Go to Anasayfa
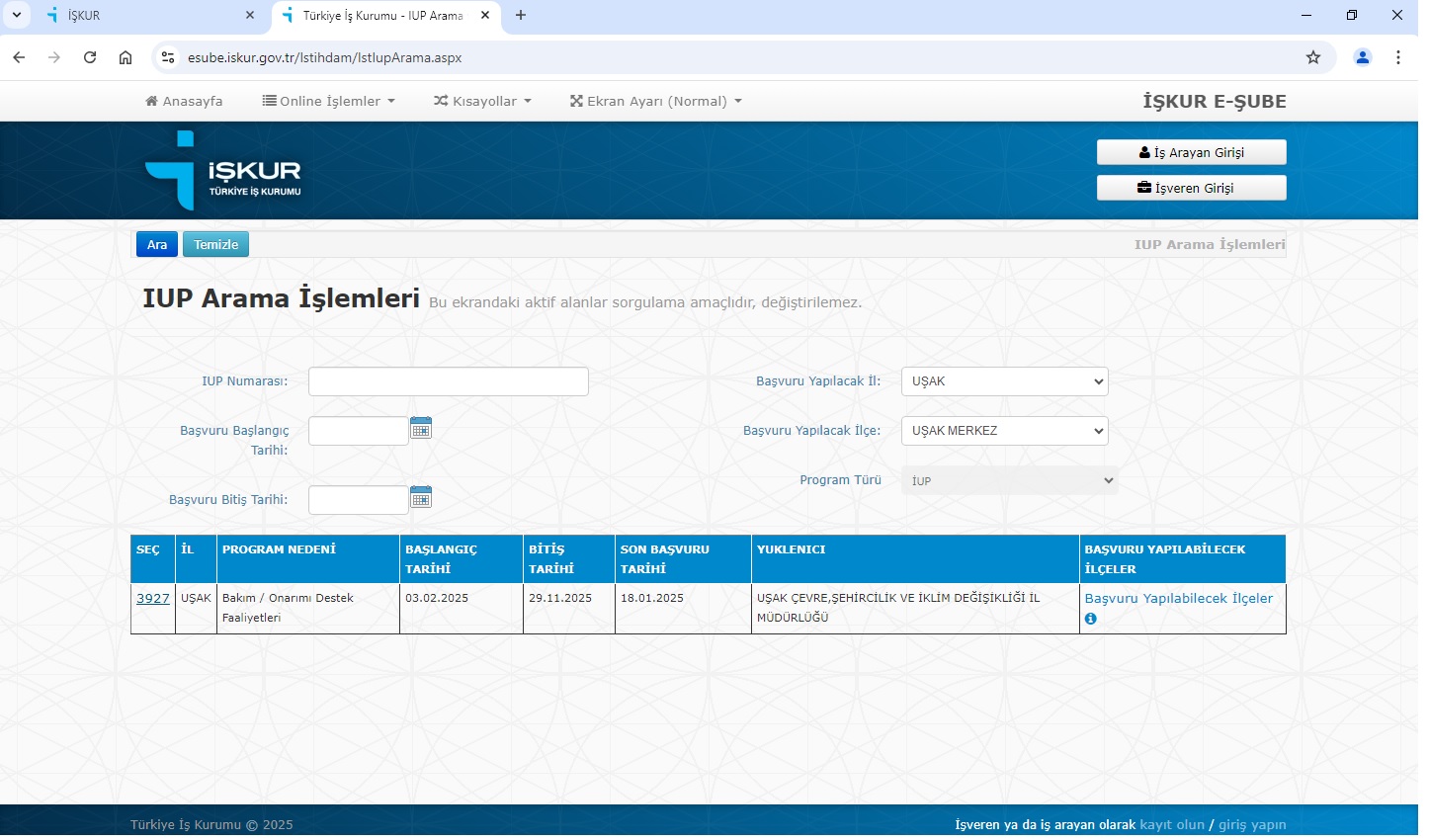The height and width of the screenshot is (840, 1429). pyautogui.click(x=184, y=101)
